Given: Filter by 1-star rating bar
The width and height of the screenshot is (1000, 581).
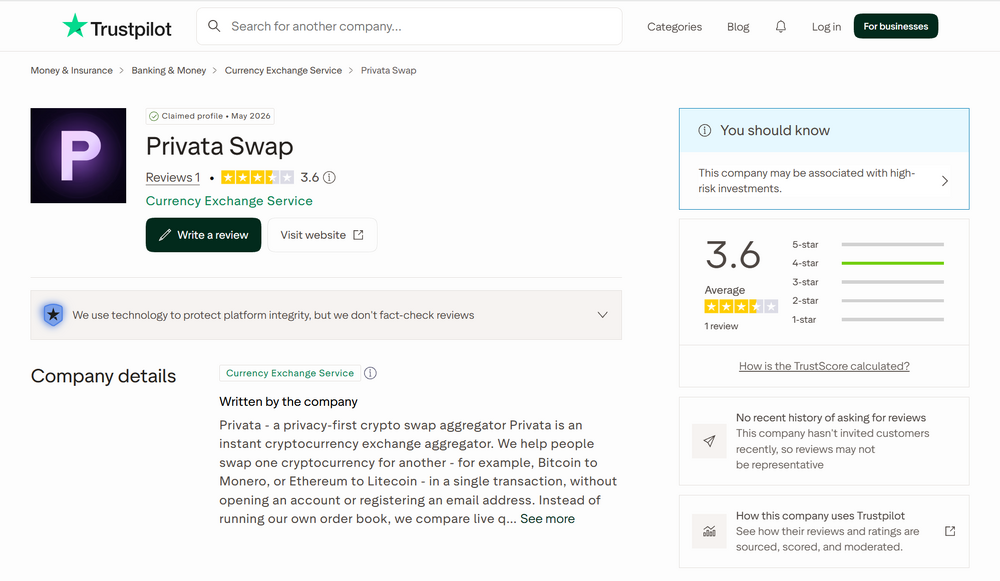Looking at the screenshot, I should point(868,320).
